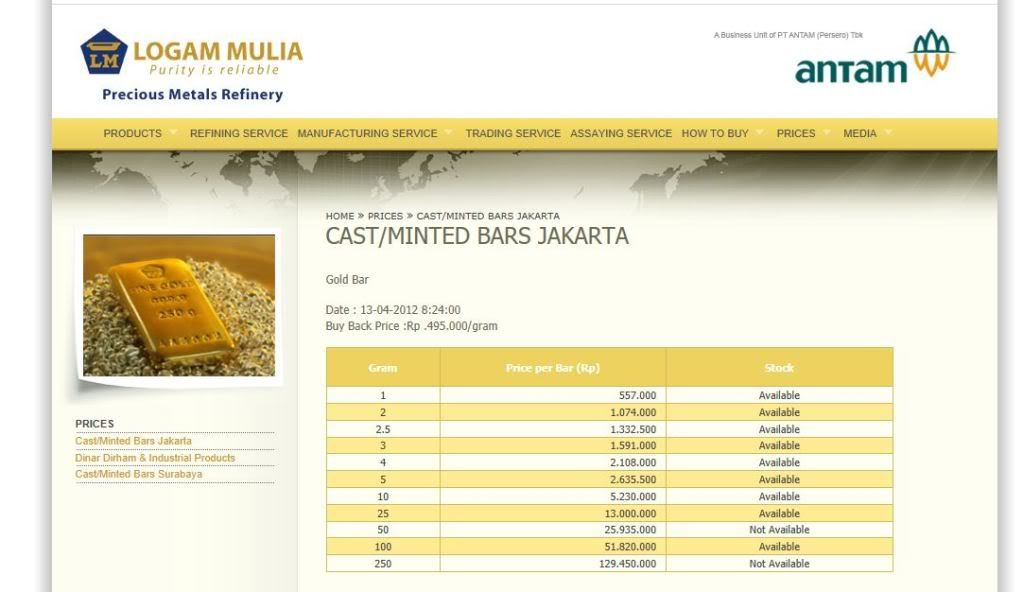Go to ASSAYING SERVICE
Screen dimensions: 1023x592
[x=621, y=133]
